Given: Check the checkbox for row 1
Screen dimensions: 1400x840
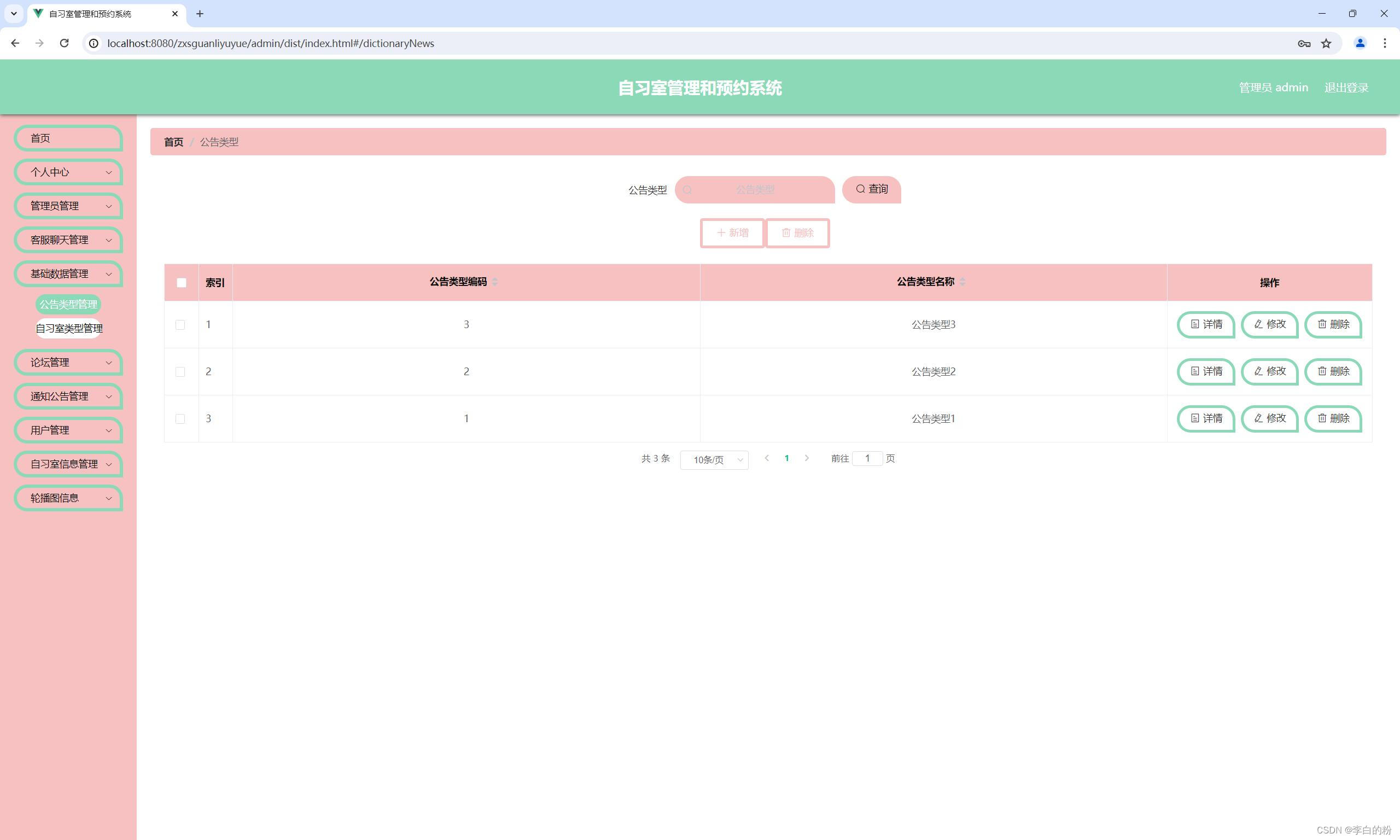Looking at the screenshot, I should 180,325.
